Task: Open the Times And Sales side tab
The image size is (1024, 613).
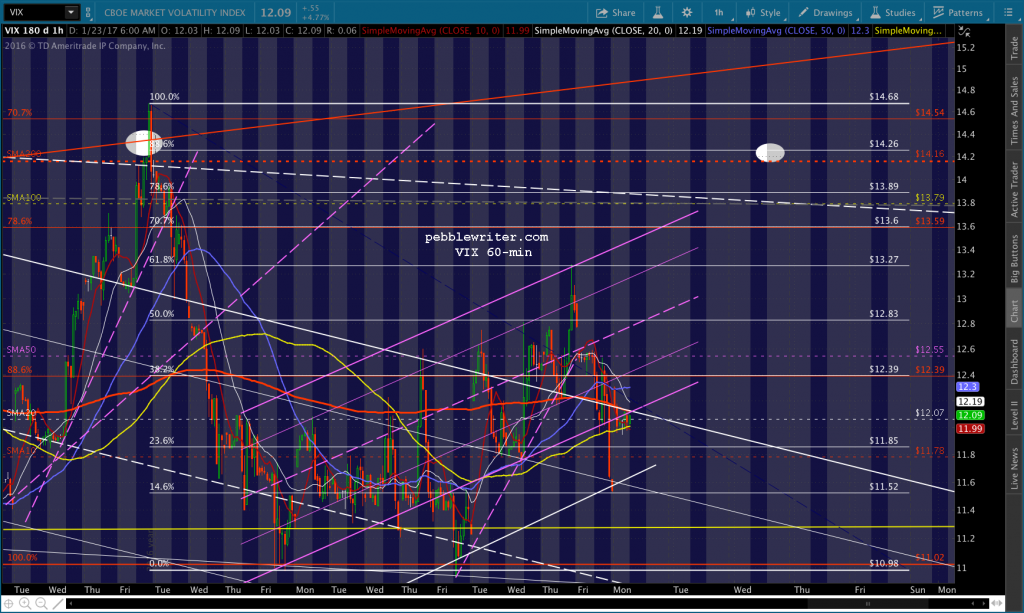Action: click(x=1014, y=110)
